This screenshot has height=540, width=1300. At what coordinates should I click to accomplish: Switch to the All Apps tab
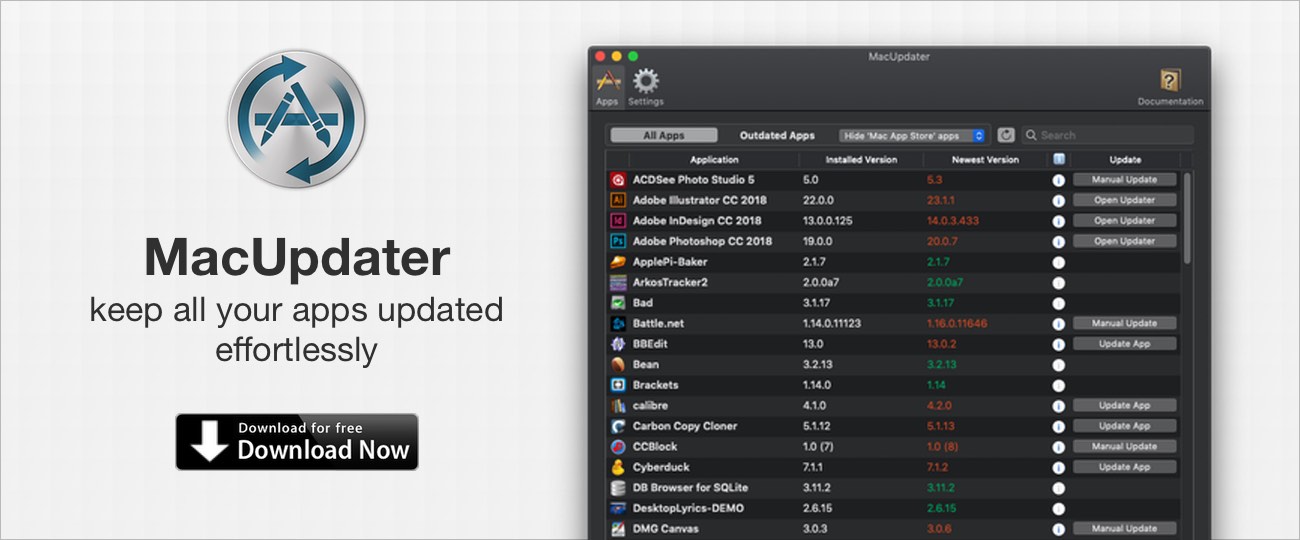664,135
